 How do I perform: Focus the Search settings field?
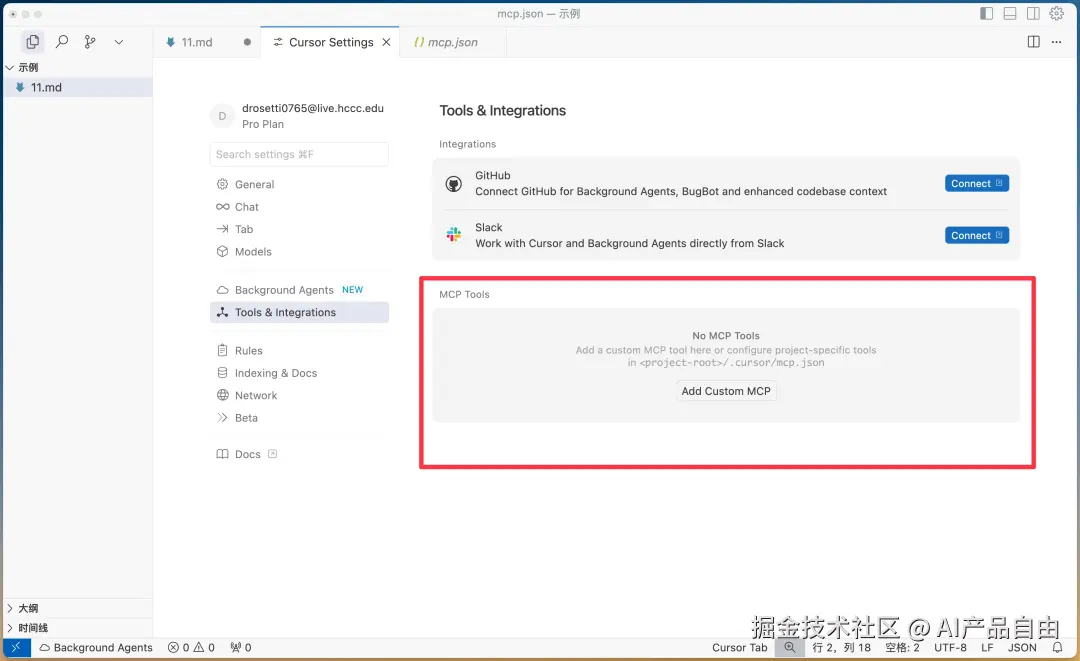[x=299, y=154]
